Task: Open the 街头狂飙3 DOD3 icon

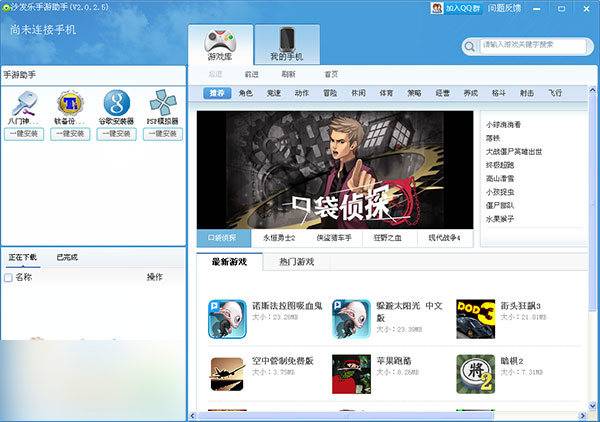Action: pyautogui.click(x=476, y=319)
